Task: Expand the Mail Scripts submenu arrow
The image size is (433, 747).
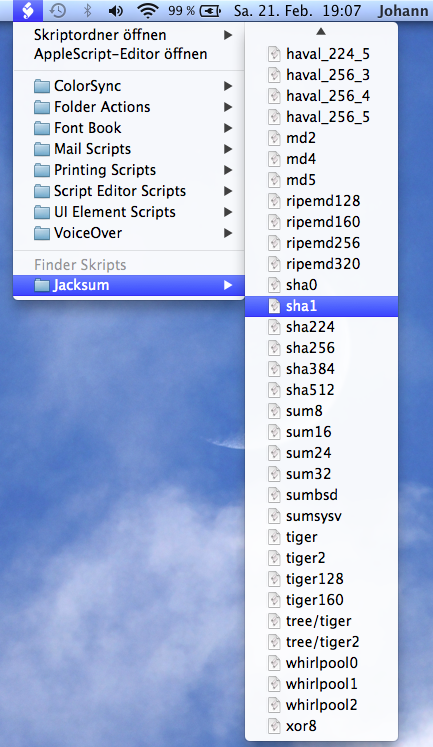Action: coord(228,149)
